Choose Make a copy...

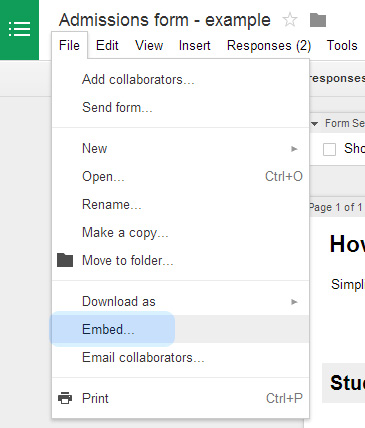(x=180, y=232)
